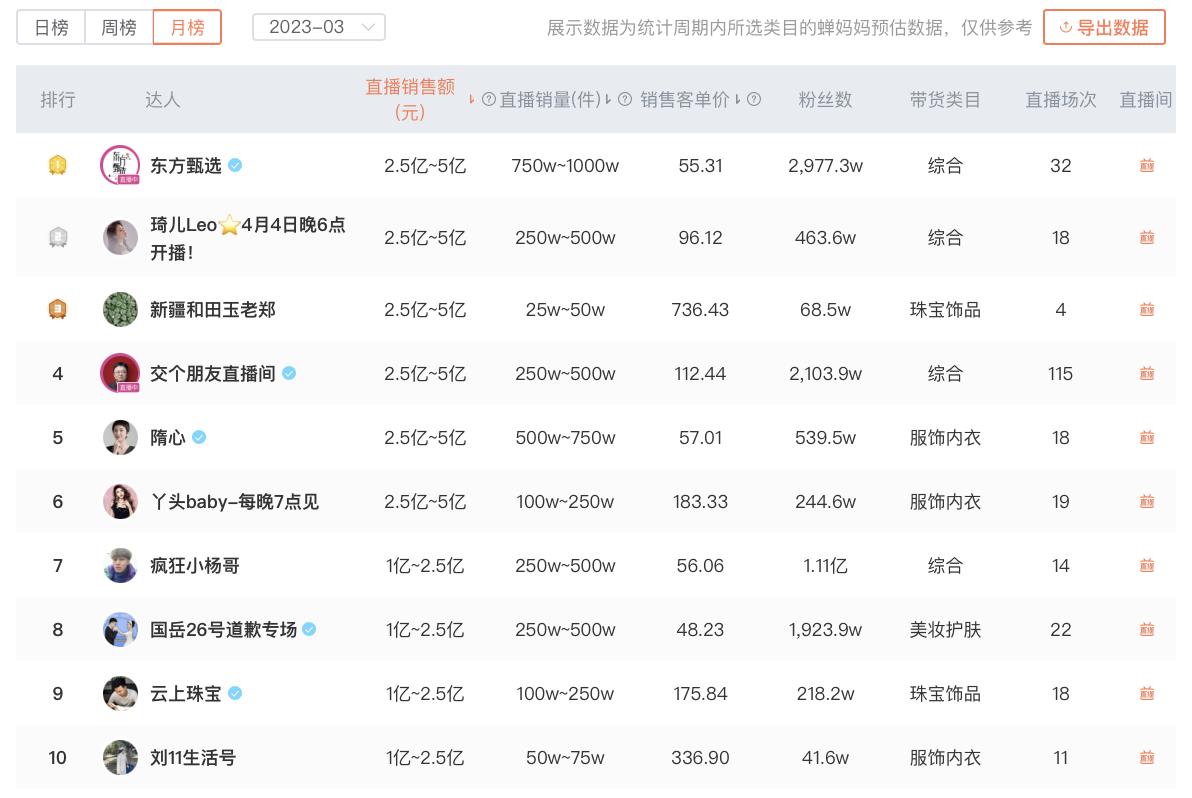Click 736.43 price cell for 新疆和田玉老郑
Viewport: 1192px width, 798px height.
[x=700, y=310]
